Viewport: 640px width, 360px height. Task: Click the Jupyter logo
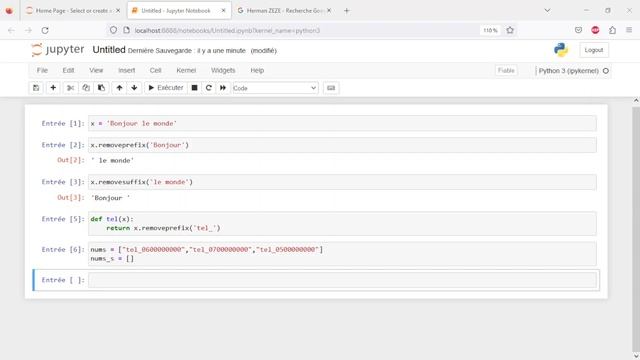[58, 50]
